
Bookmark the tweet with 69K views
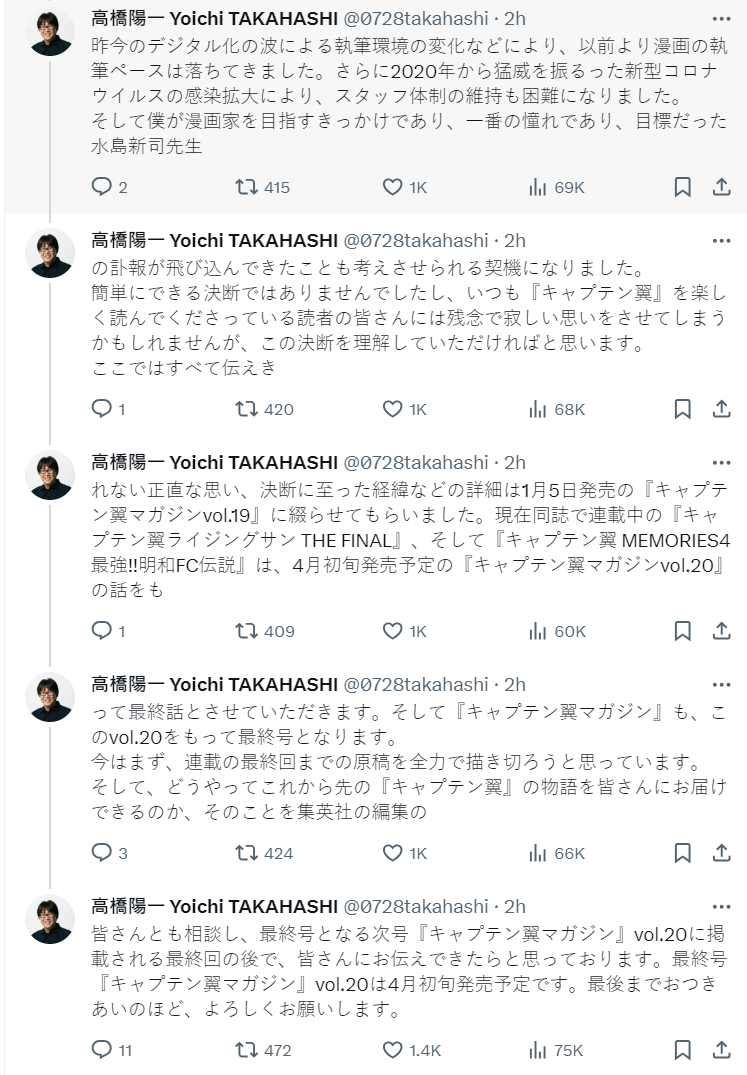coord(682,187)
